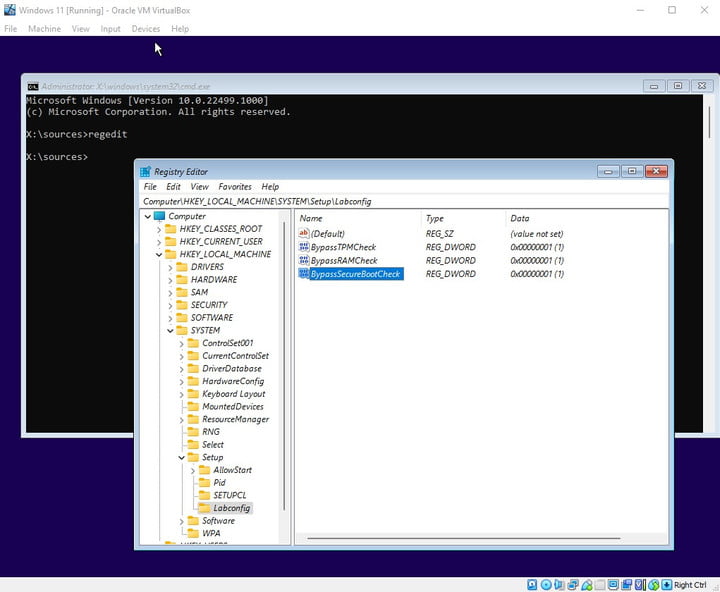Open VirtualBox Machine menu
This screenshot has width=720, height=592.
[x=44, y=28]
